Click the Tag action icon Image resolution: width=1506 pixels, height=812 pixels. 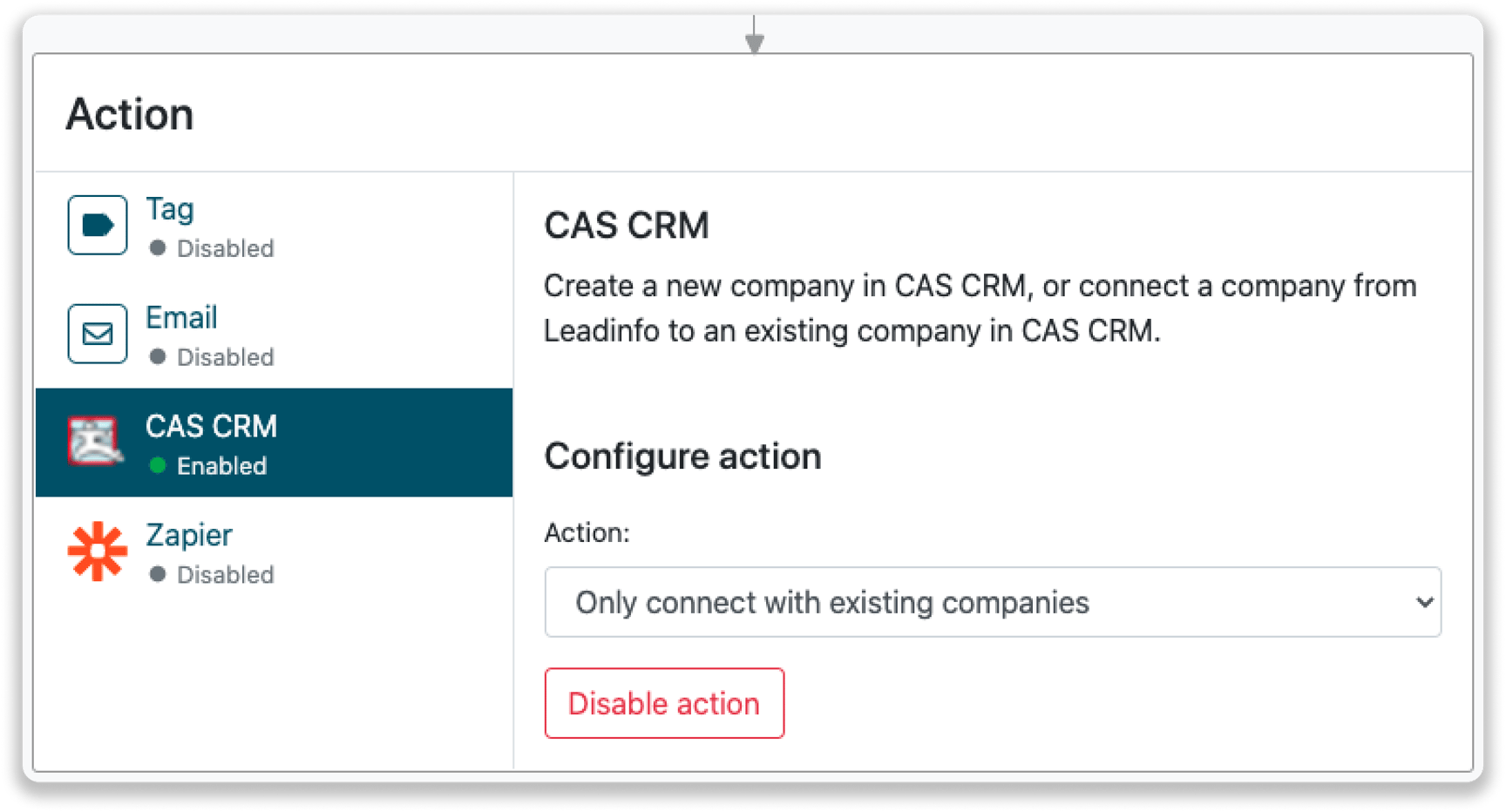[97, 224]
